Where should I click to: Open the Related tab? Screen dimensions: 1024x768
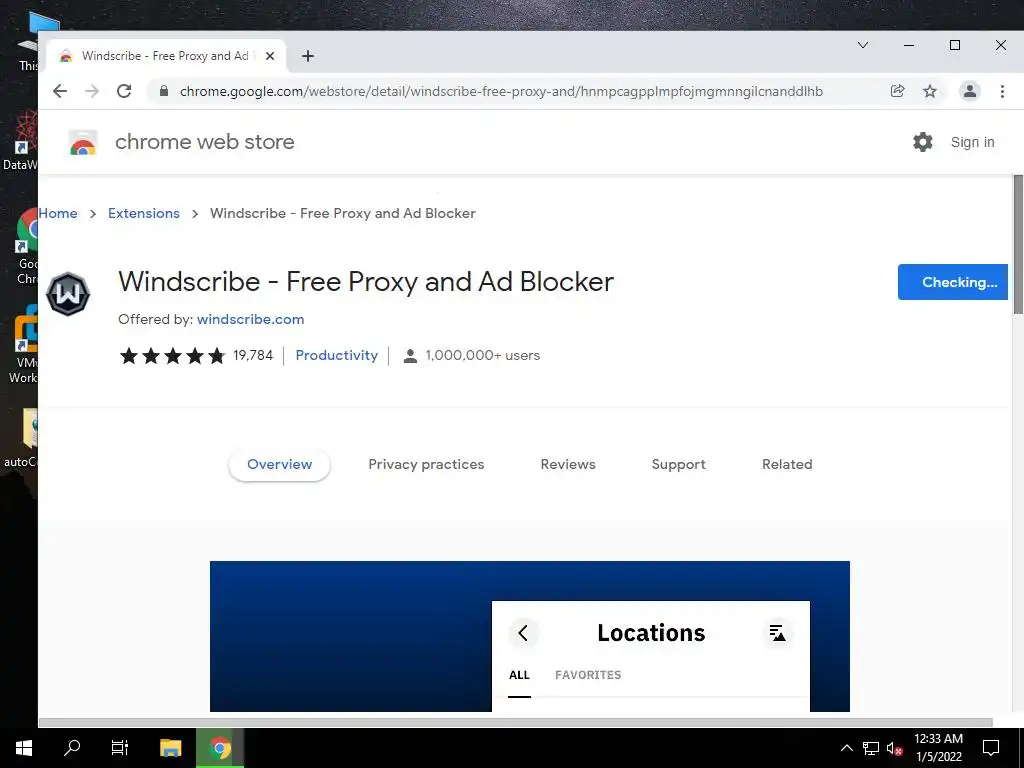[787, 464]
